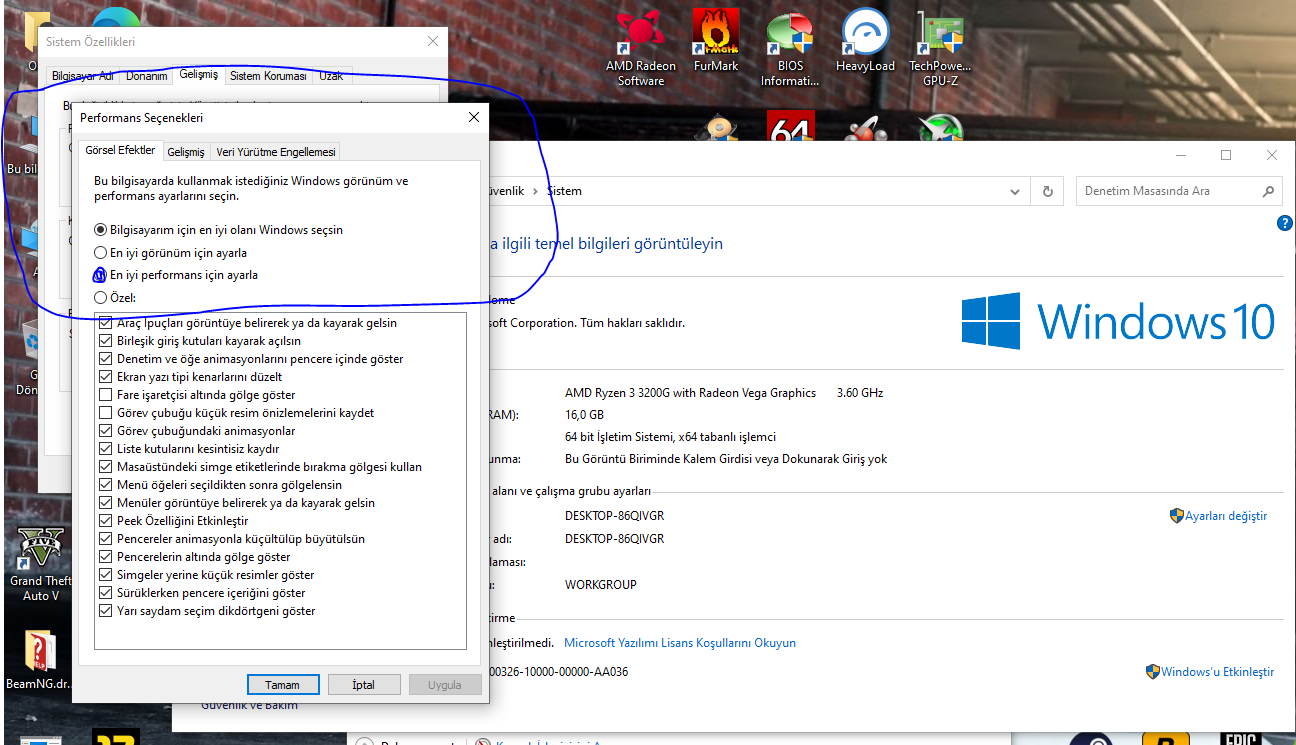Image resolution: width=1296 pixels, height=745 pixels.
Task: Refresh the Control Panel address bar
Action: pyautogui.click(x=1047, y=191)
